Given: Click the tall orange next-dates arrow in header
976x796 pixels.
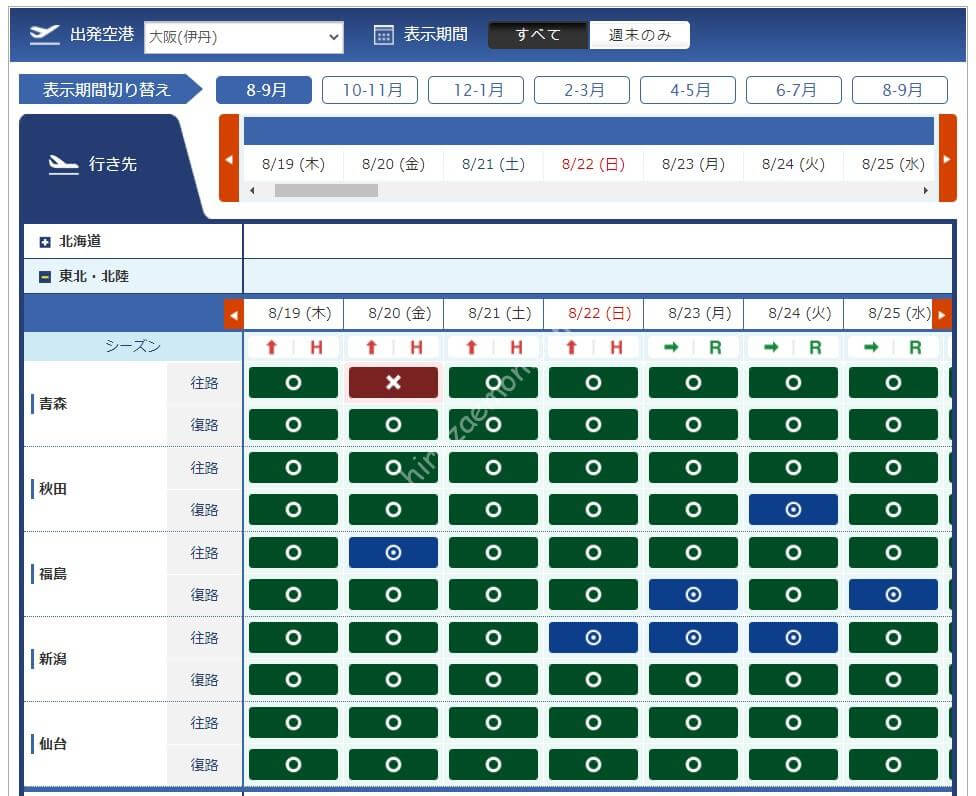Looking at the screenshot, I should [947, 158].
